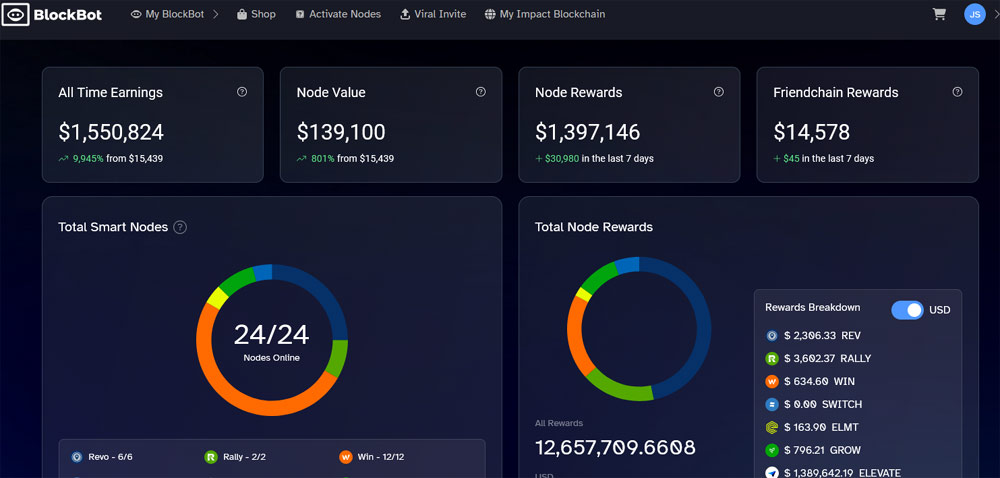Show help for Total Smart Nodes
The image size is (1000, 478).
pyautogui.click(x=180, y=227)
